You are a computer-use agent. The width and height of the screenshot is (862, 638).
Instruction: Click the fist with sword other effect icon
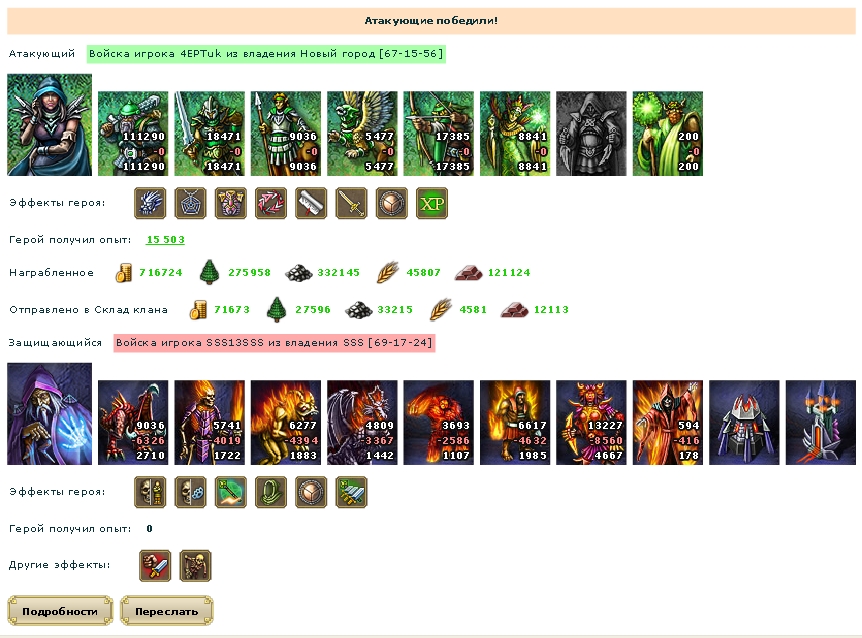click(155, 565)
